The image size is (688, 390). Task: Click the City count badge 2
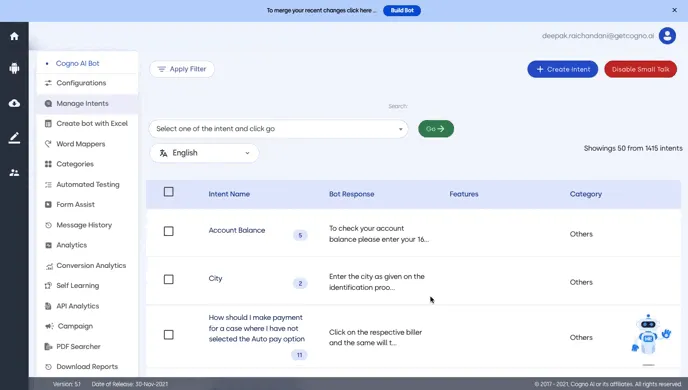coord(300,283)
